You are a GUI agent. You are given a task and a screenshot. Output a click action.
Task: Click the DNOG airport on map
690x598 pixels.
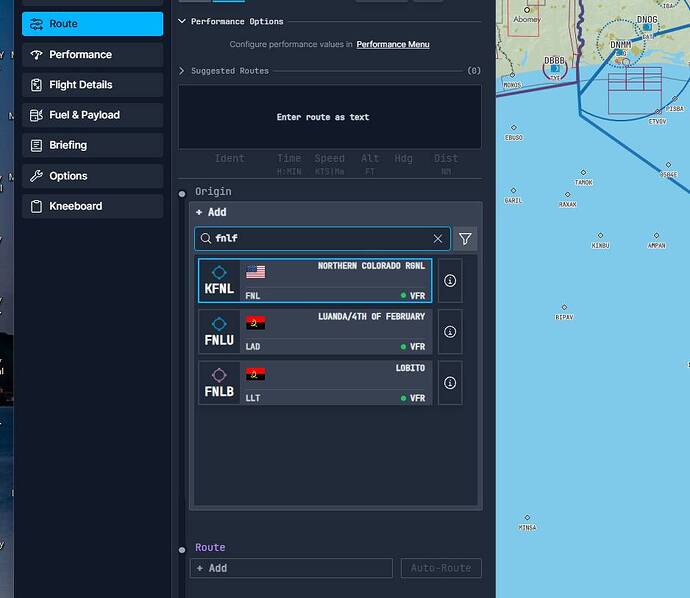coord(647,27)
